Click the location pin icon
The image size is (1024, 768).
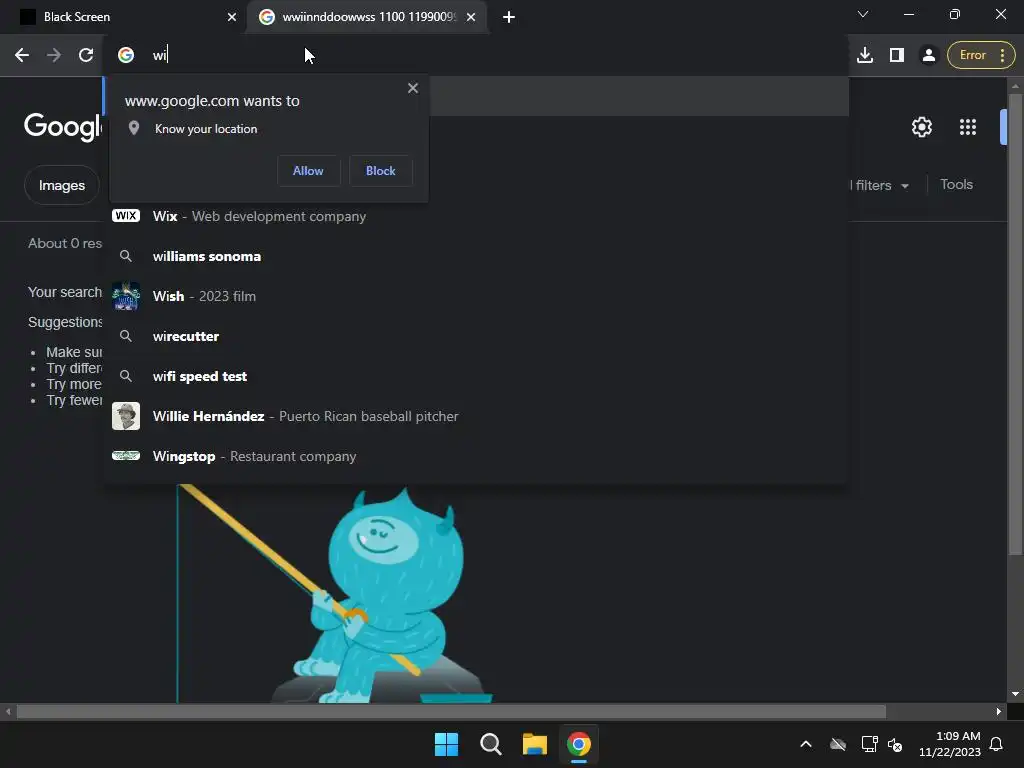pyautogui.click(x=134, y=129)
